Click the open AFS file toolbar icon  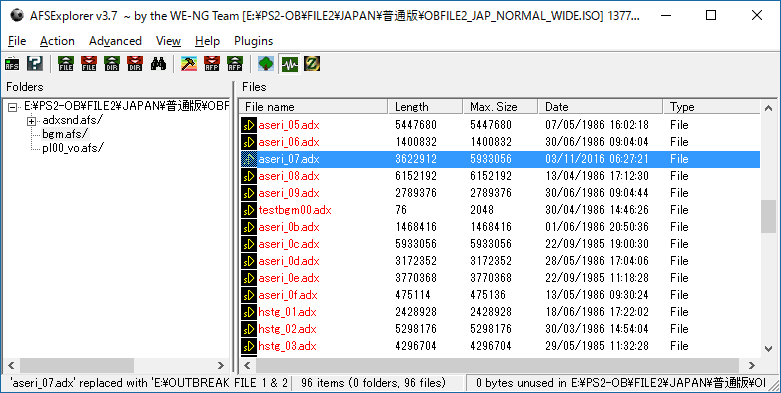point(12,63)
